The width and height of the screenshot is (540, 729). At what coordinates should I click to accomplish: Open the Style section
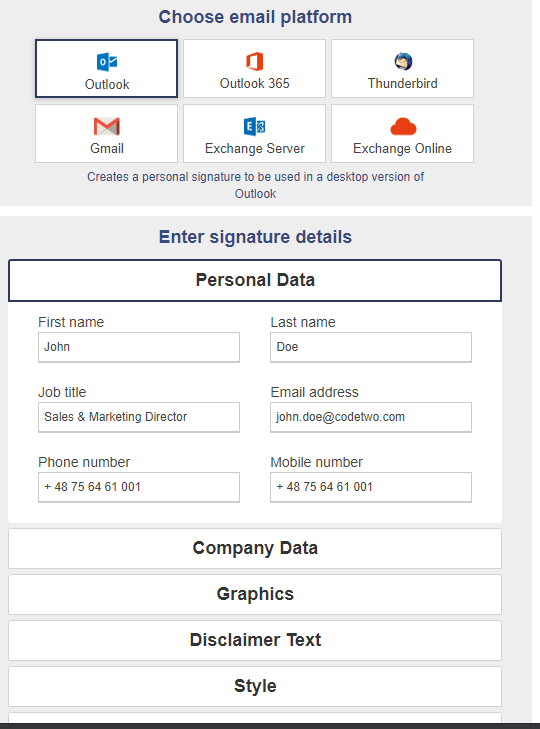pos(255,686)
